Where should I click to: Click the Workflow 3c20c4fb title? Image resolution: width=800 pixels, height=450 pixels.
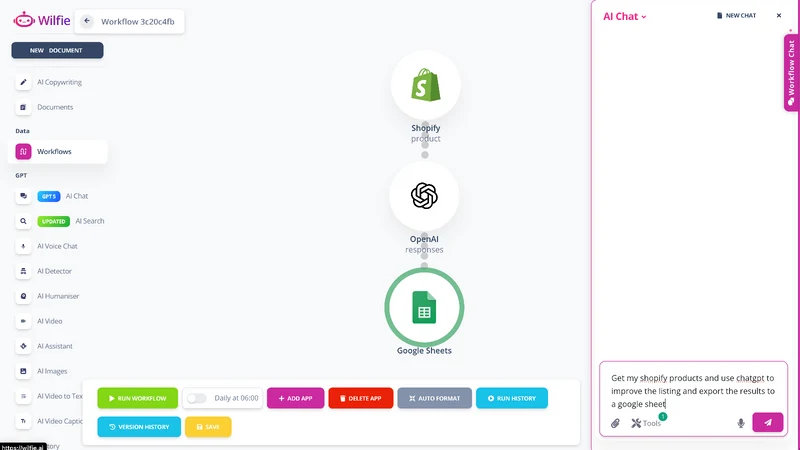point(138,21)
